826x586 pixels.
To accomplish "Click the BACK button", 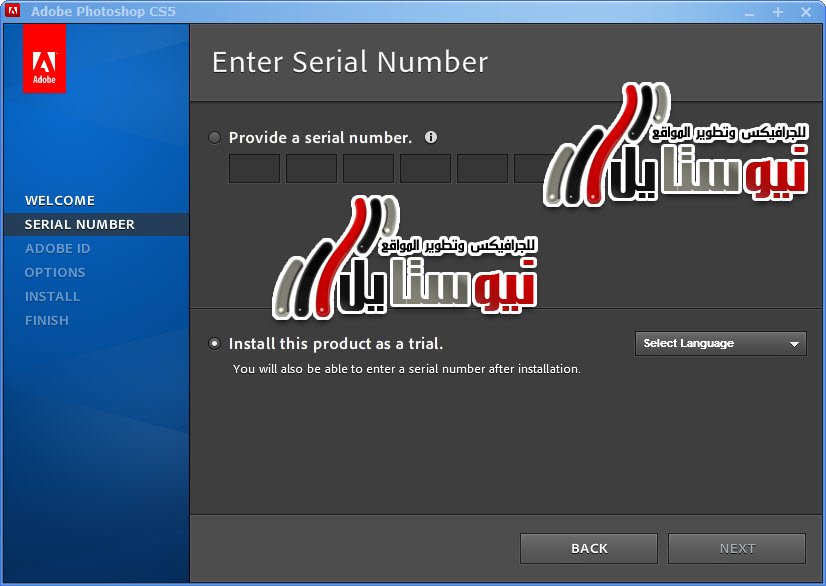I will pyautogui.click(x=589, y=549).
